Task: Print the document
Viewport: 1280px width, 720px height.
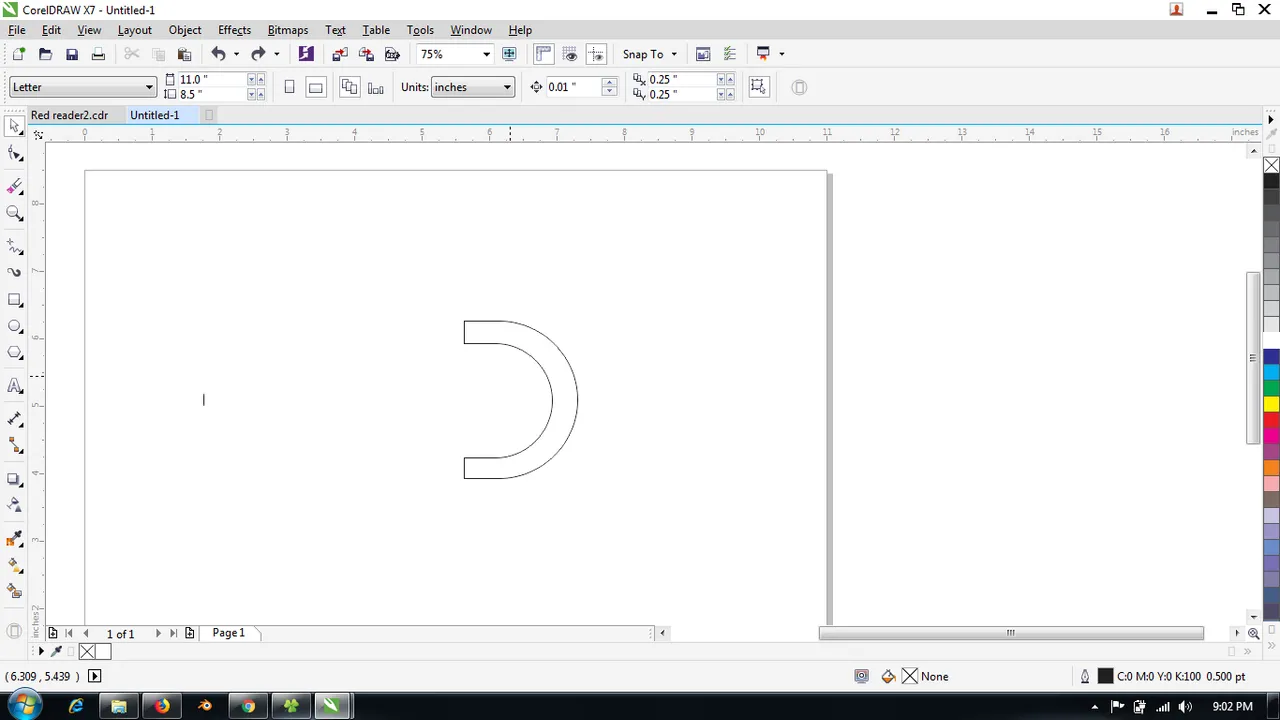Action: click(98, 54)
